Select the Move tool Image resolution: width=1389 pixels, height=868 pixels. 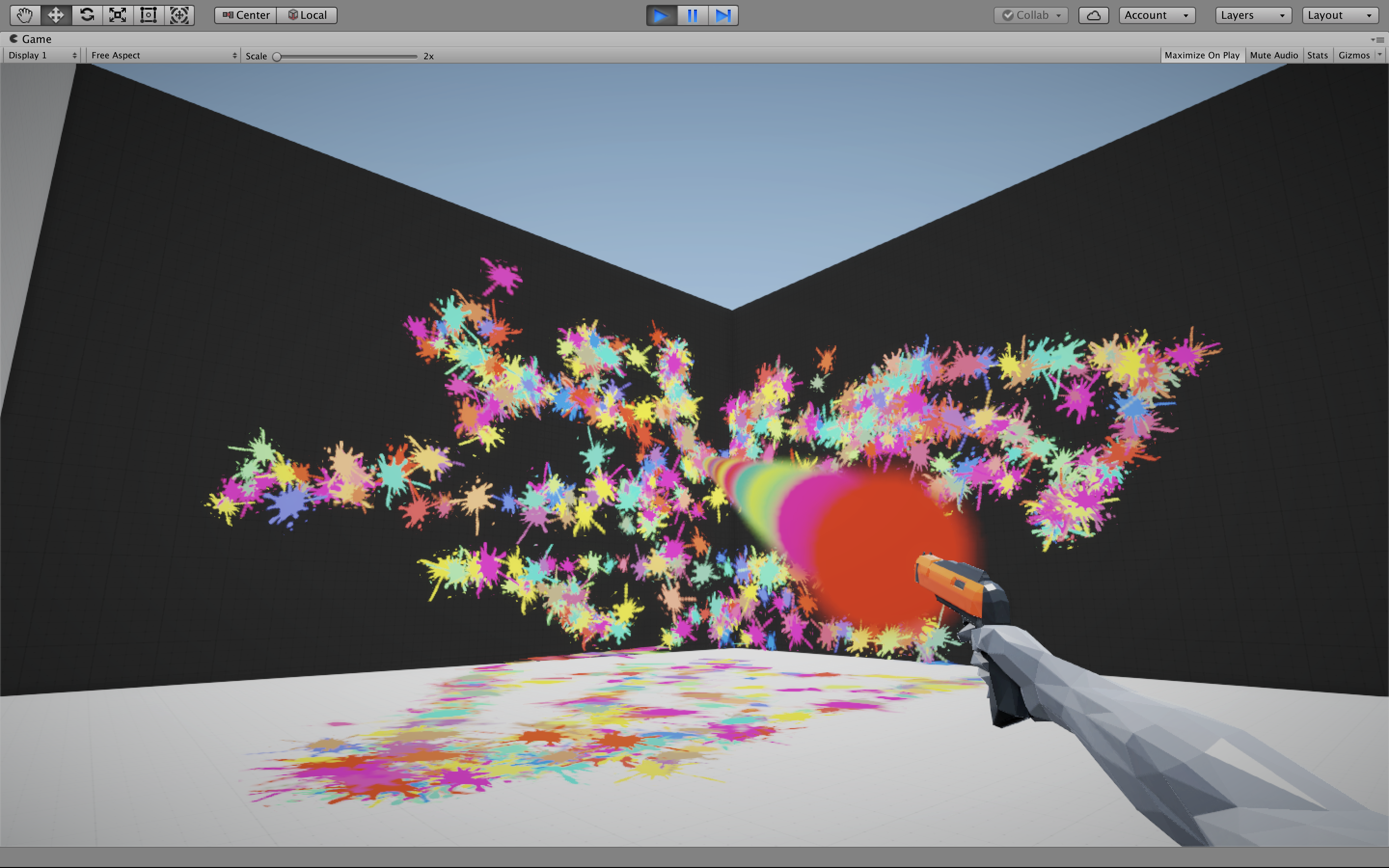pyautogui.click(x=55, y=15)
